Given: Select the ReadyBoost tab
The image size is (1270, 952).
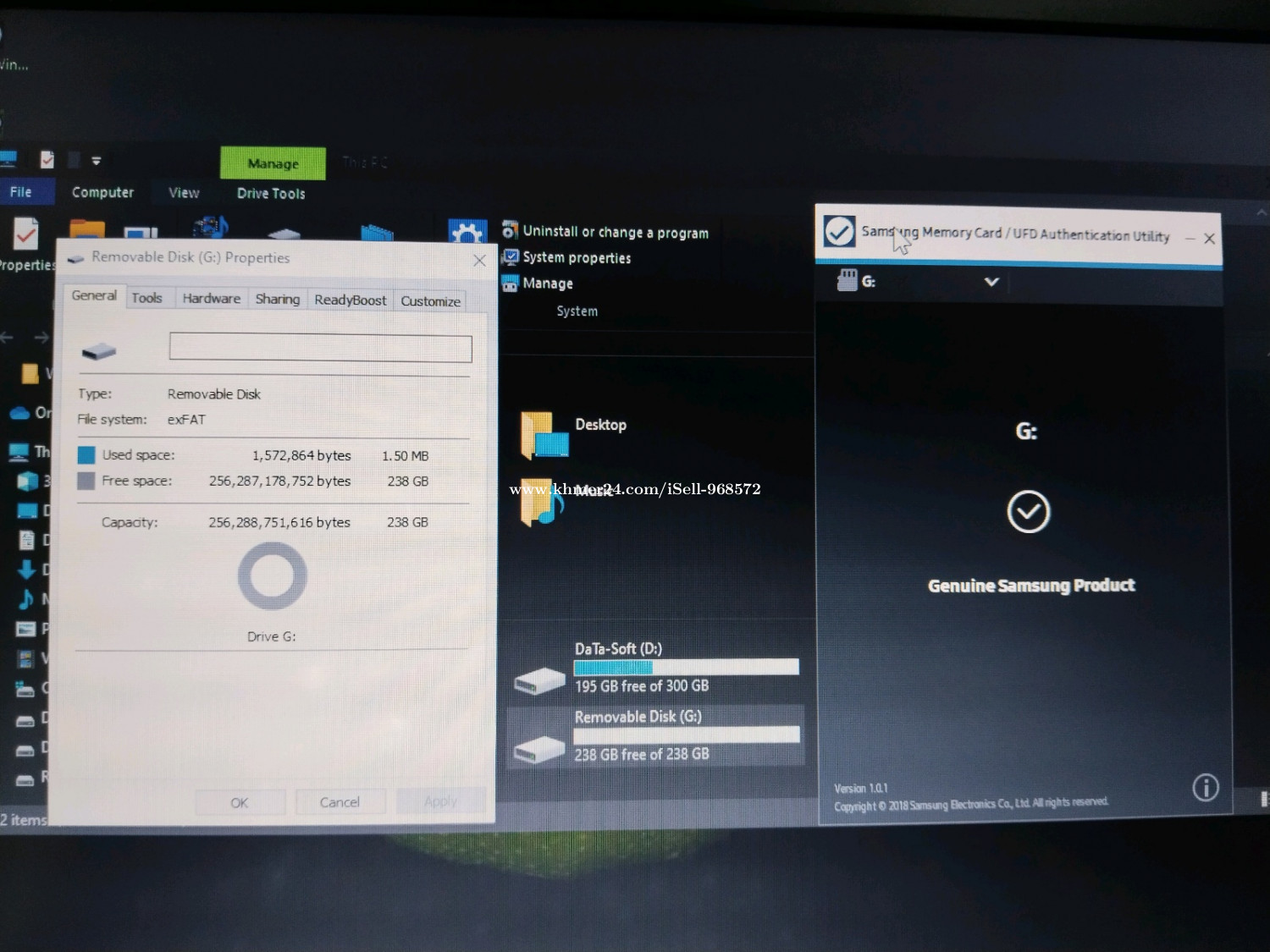Looking at the screenshot, I should tap(350, 300).
